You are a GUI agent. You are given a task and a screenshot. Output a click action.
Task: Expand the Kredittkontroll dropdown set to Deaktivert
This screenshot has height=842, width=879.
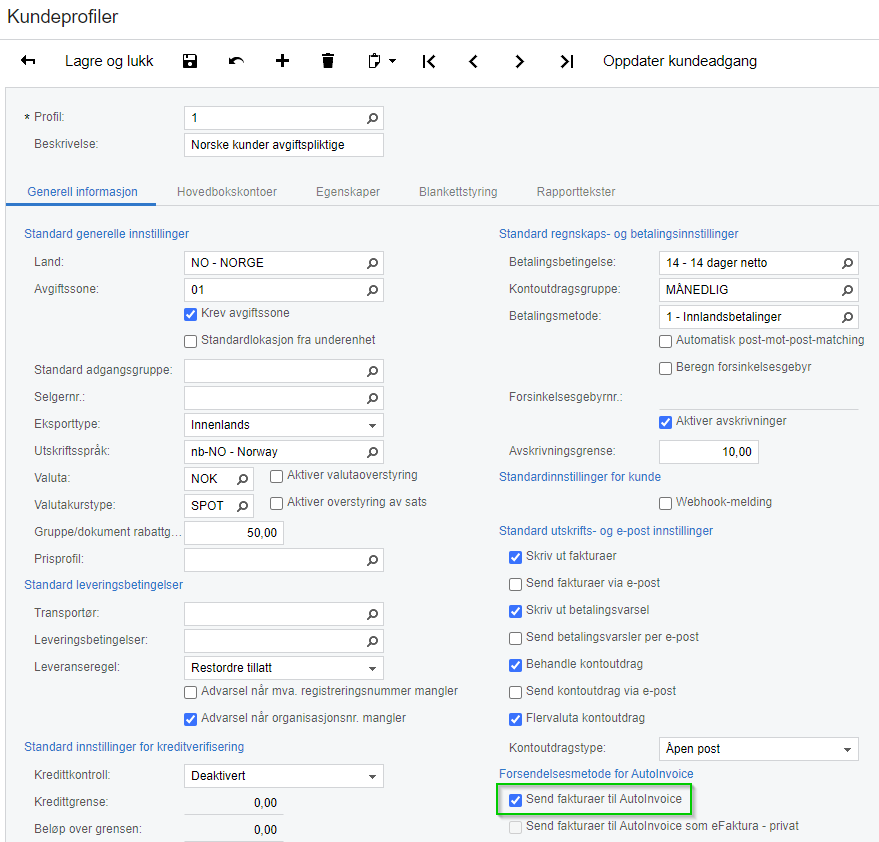pyautogui.click(x=370, y=775)
